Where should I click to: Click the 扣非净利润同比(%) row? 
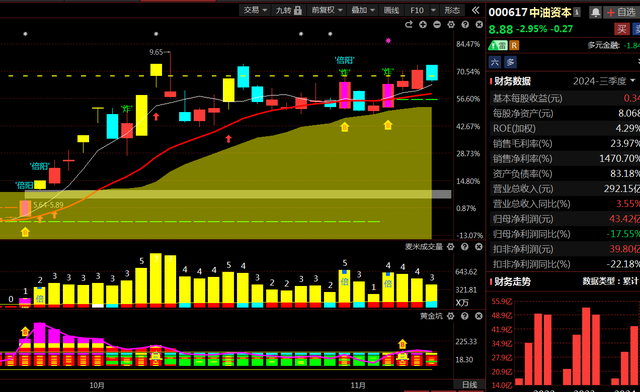[x=564, y=264]
